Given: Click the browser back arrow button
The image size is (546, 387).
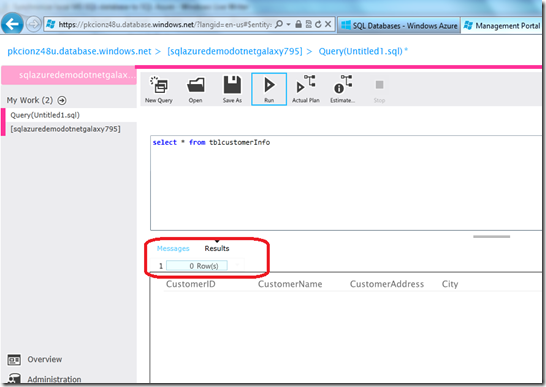Looking at the screenshot, I should coord(12,24).
